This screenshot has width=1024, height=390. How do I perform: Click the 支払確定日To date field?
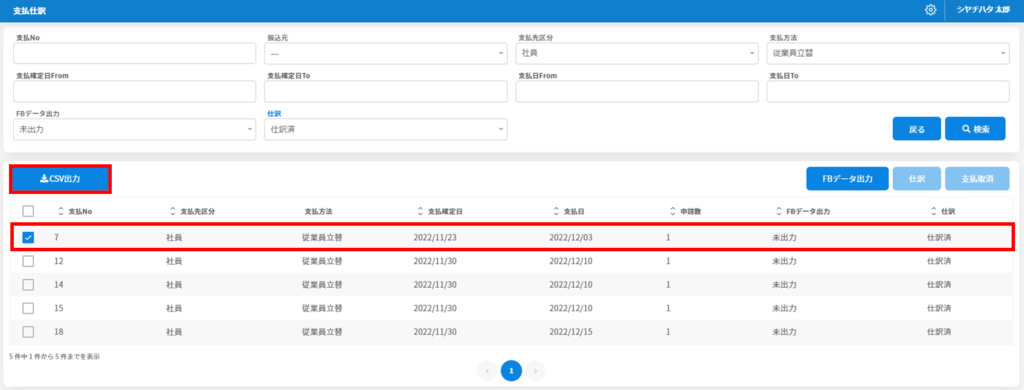click(x=385, y=91)
